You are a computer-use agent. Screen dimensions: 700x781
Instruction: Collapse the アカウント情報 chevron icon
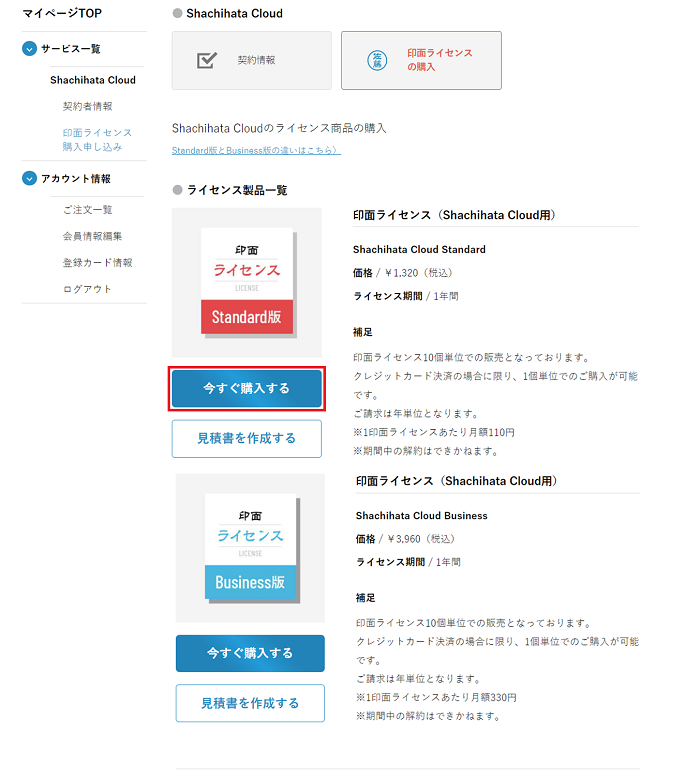click(x=30, y=179)
